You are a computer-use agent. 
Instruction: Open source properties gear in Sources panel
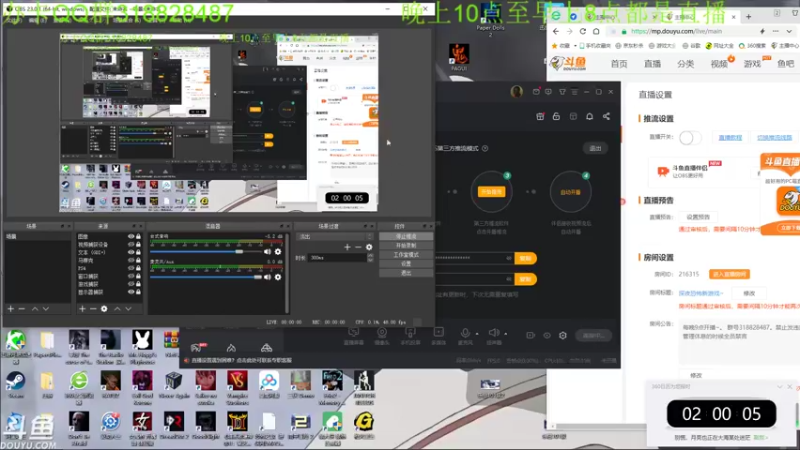coord(104,309)
